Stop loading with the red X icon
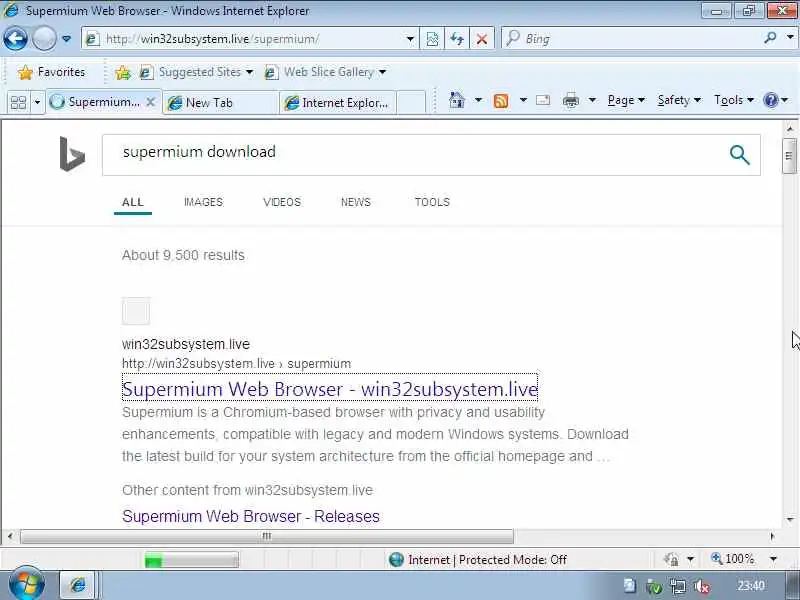This screenshot has height=600, width=800. (481, 39)
